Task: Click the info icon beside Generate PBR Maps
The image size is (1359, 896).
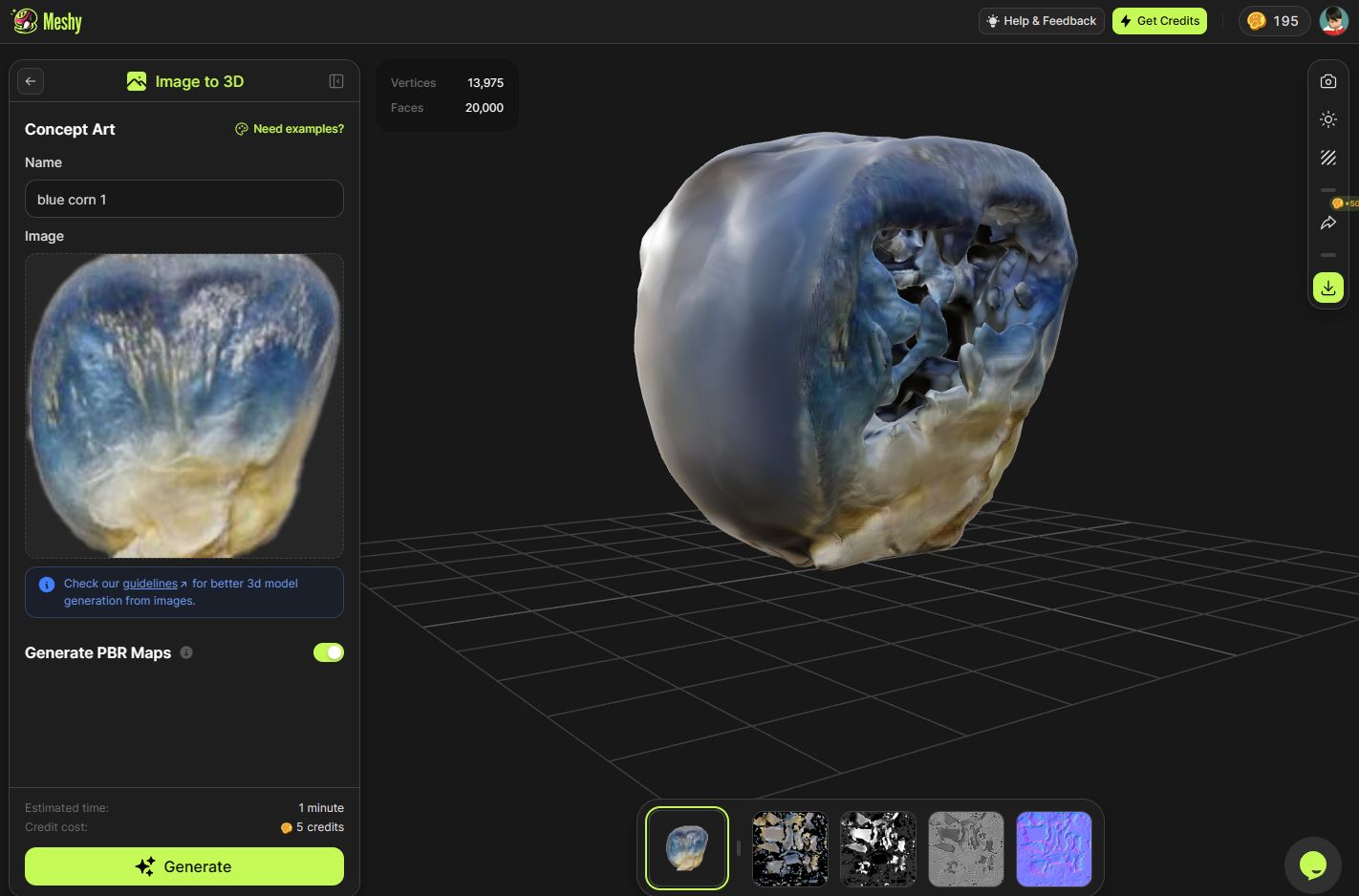Action: click(186, 652)
